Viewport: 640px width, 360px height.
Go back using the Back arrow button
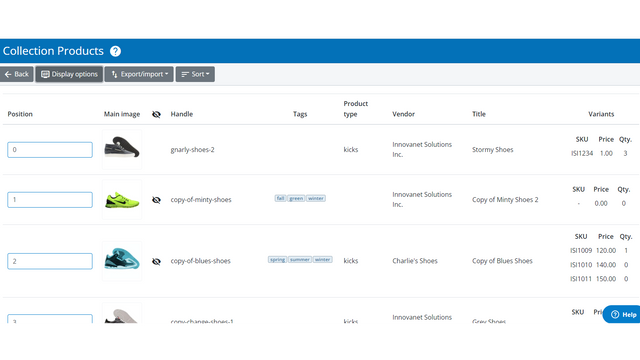coord(16,74)
